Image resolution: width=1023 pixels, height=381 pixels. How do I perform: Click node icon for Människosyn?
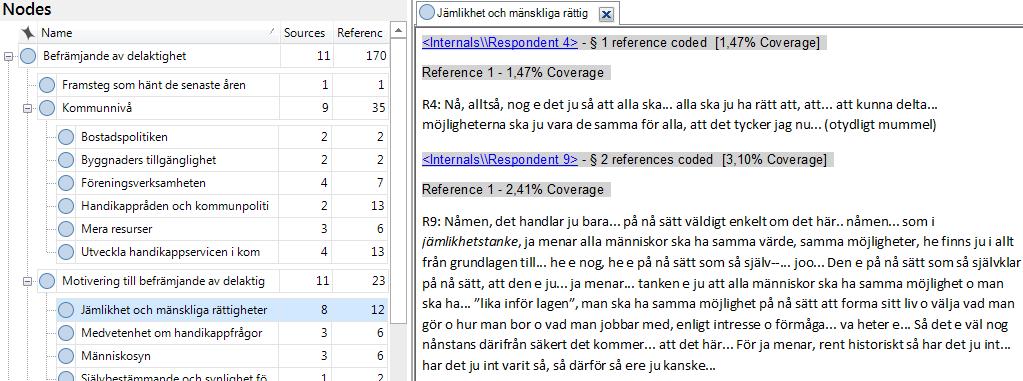[x=65, y=356]
